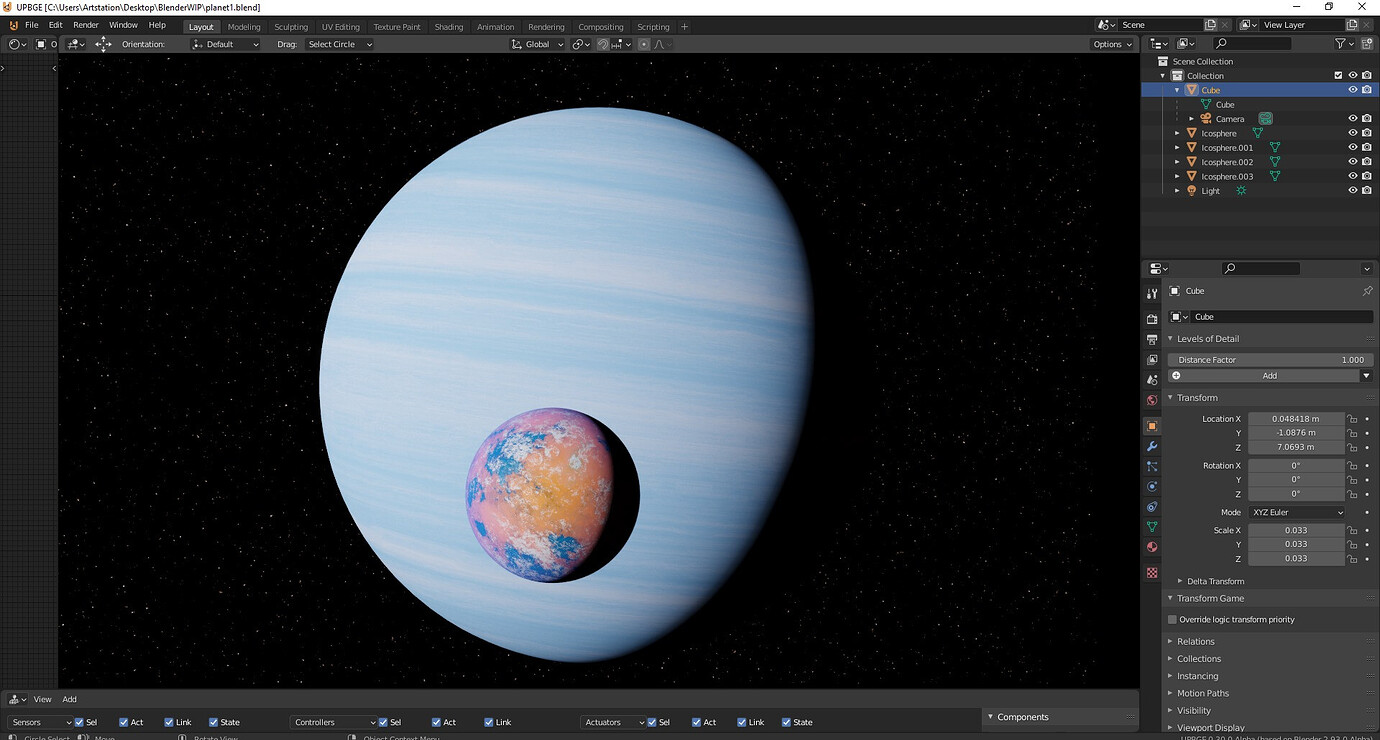
Task: Open the Output properties tab
Action: click(x=1152, y=340)
